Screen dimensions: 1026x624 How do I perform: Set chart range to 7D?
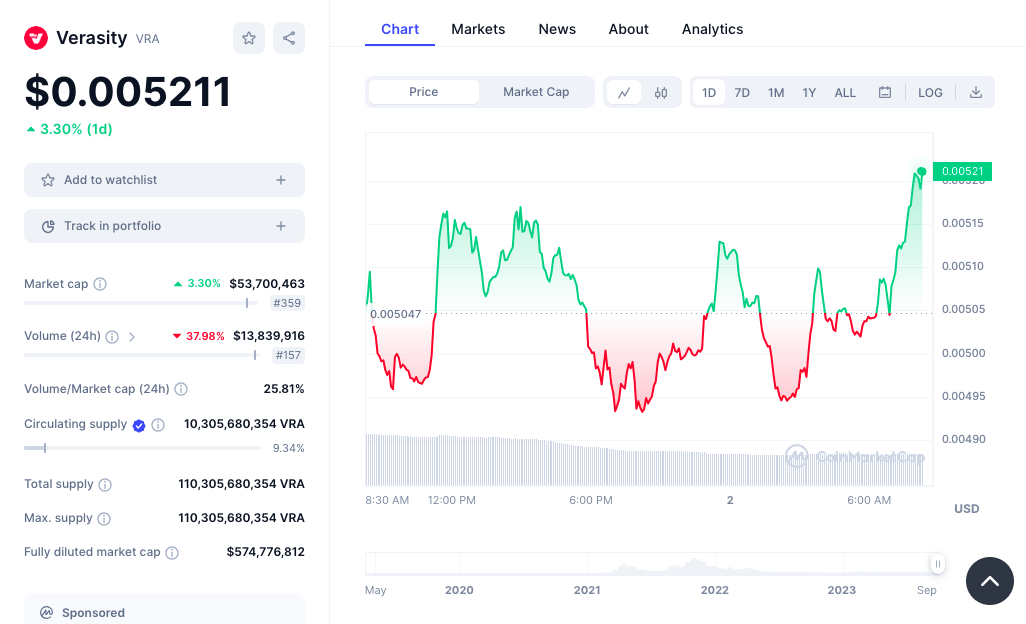[x=742, y=92]
